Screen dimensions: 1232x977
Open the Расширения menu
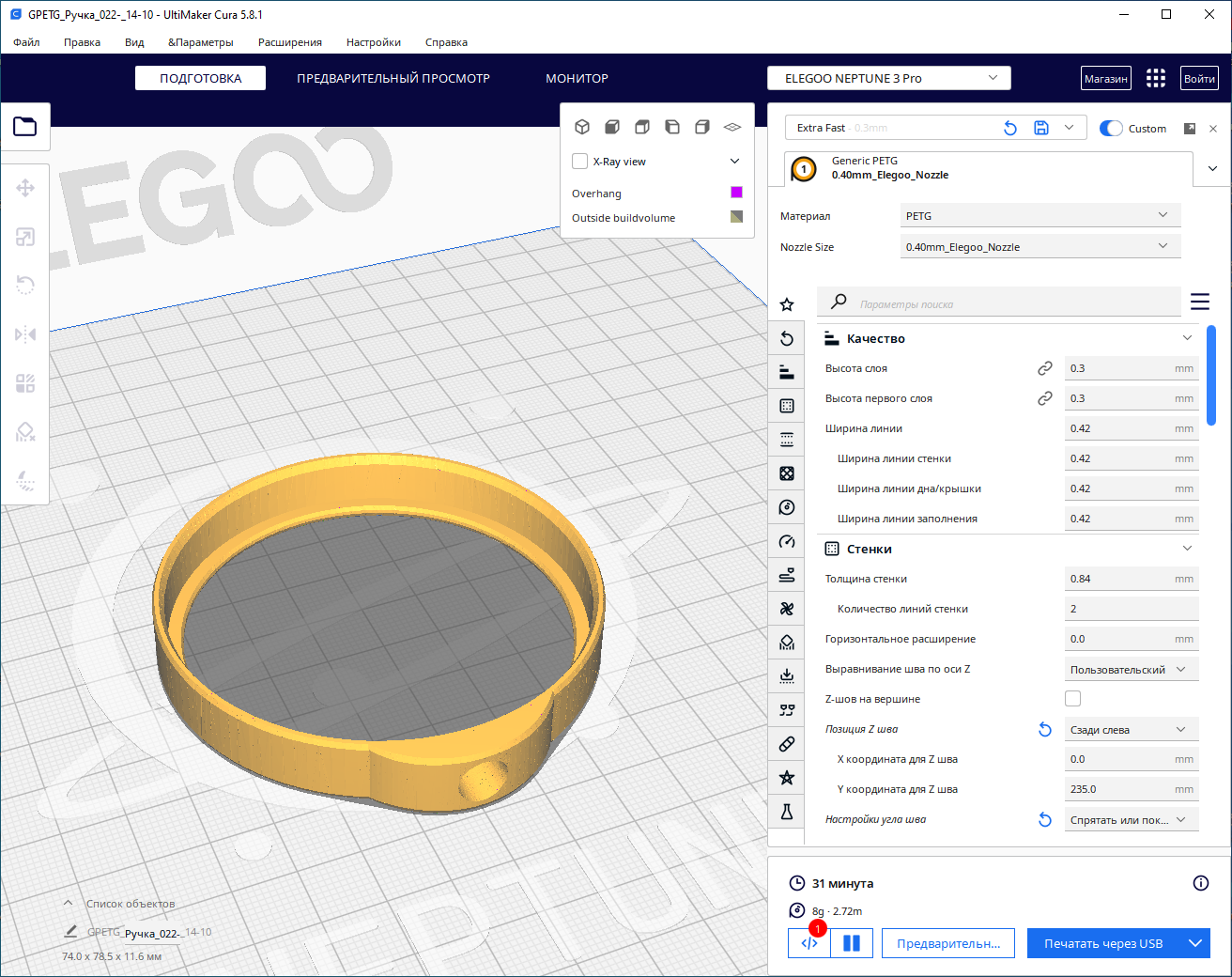click(x=289, y=42)
